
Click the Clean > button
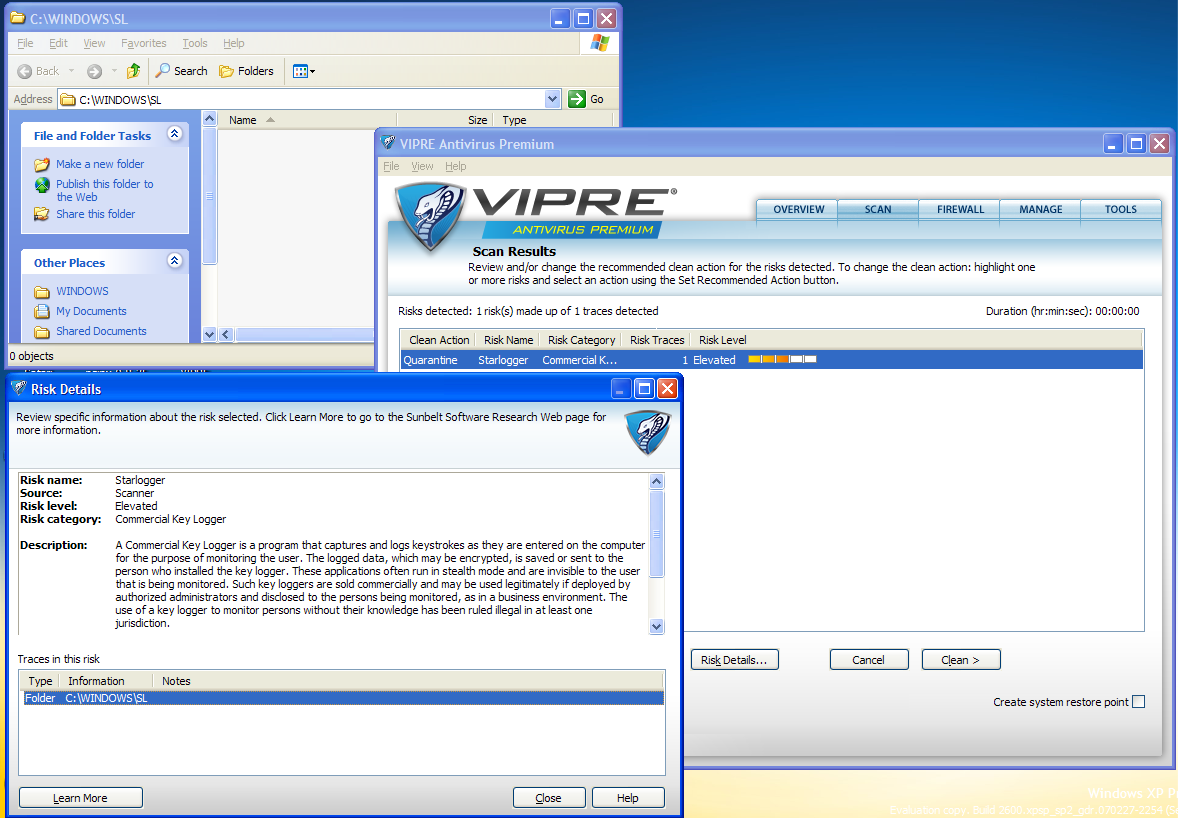point(961,660)
